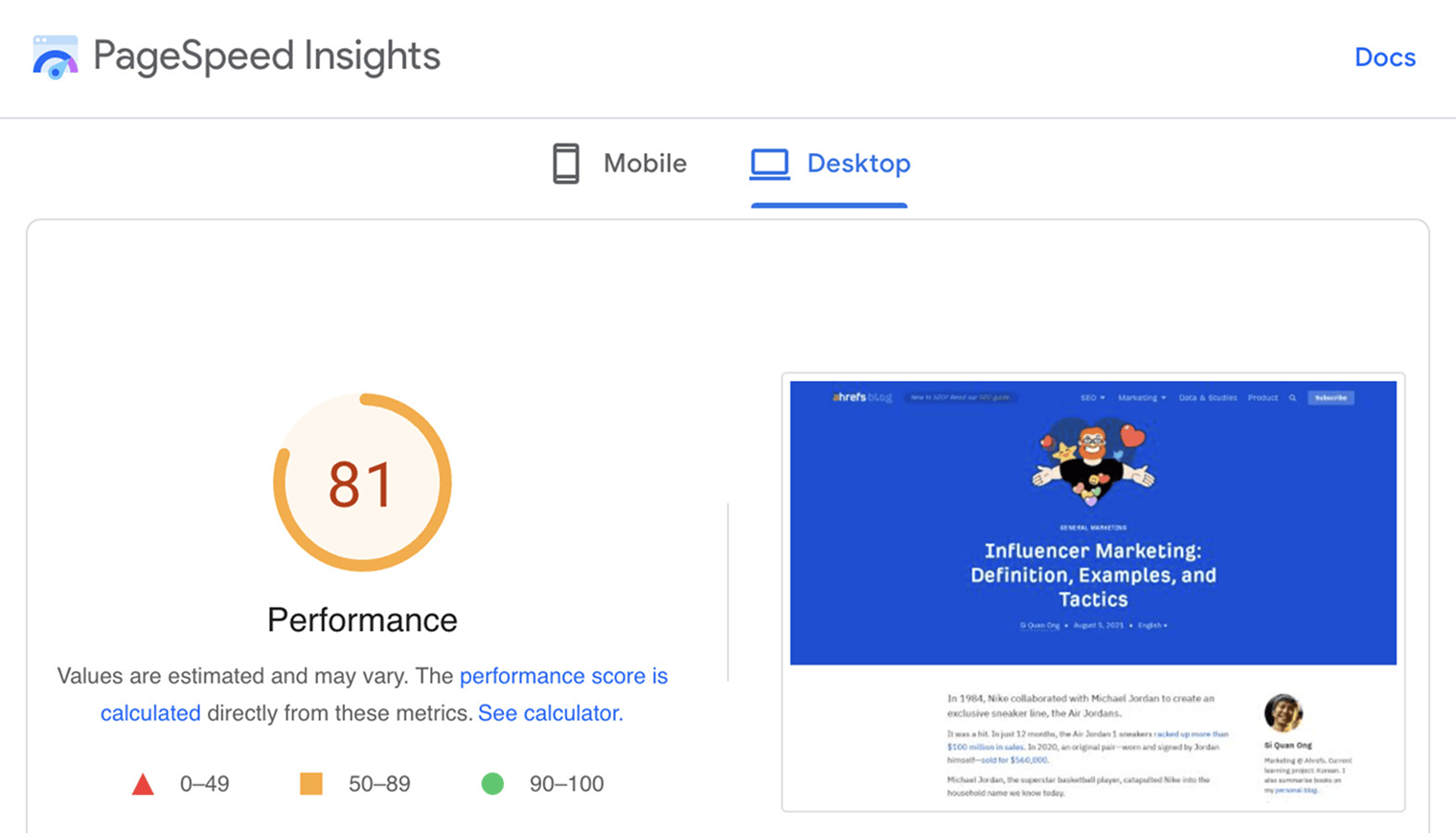Click the Subscribe button
The width and height of the screenshot is (1456, 833).
(1331, 397)
